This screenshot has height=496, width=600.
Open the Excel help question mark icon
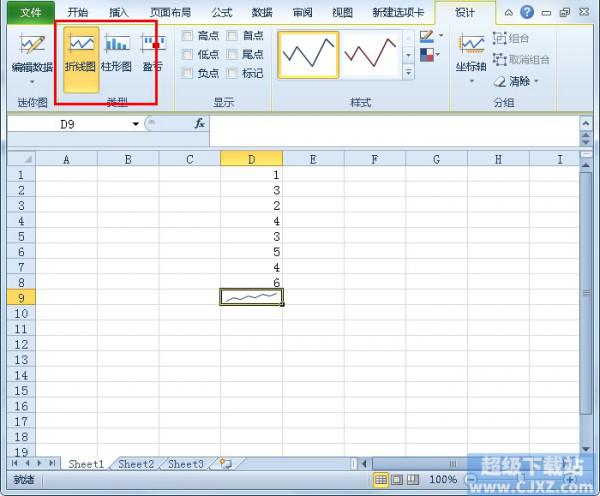coord(527,13)
